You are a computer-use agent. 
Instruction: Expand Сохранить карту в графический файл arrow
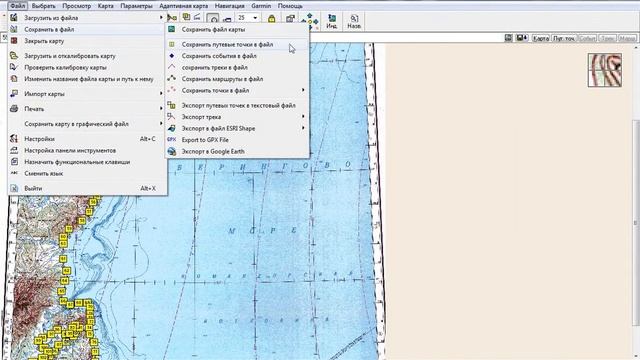pos(161,124)
